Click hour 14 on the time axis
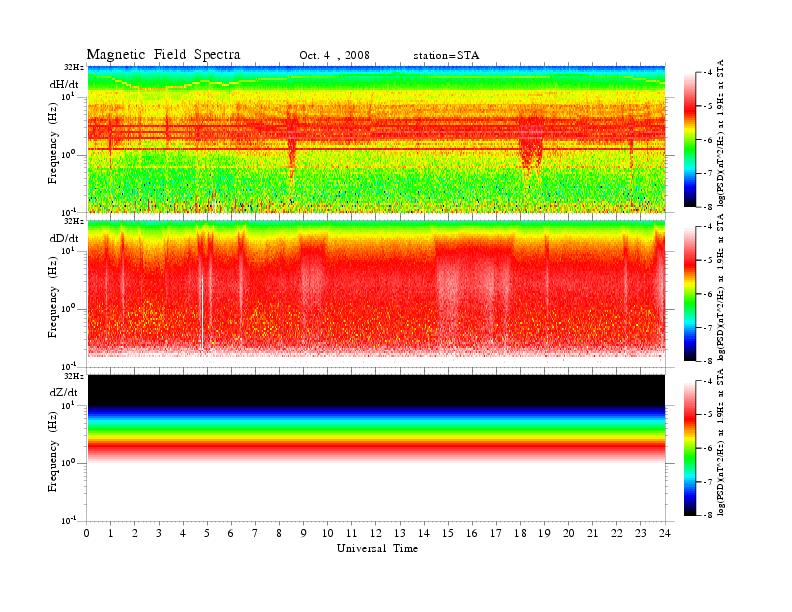This screenshot has width=792, height=612. click(x=424, y=533)
